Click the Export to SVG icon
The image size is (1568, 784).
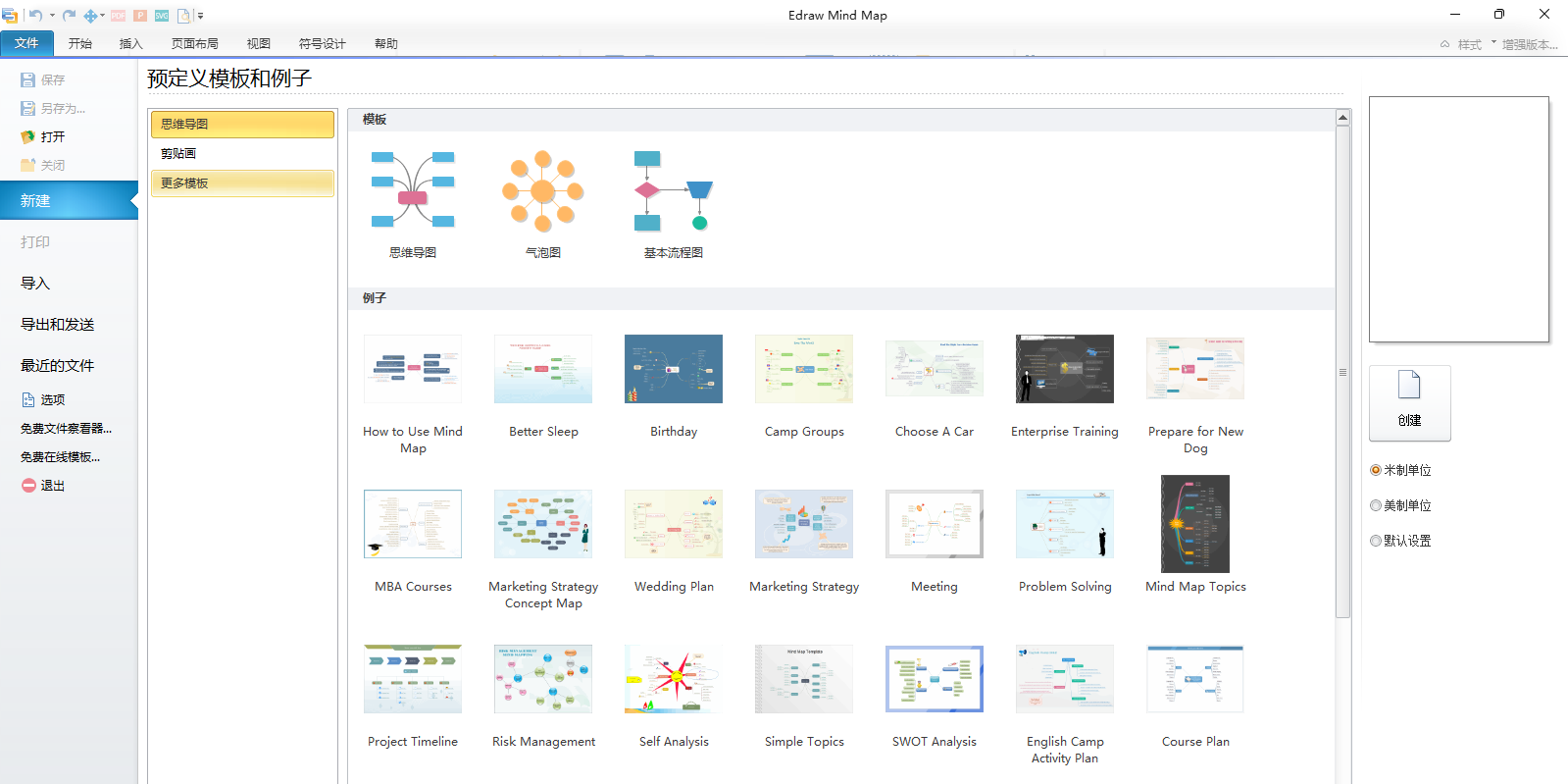tap(162, 15)
